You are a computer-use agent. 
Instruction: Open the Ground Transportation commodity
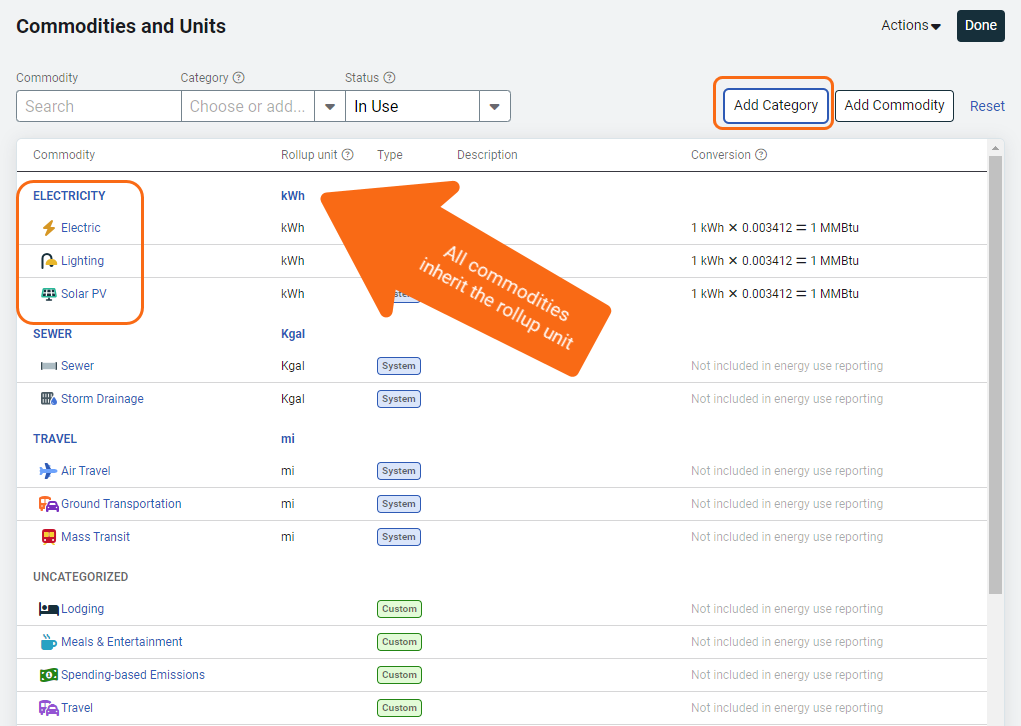click(121, 504)
